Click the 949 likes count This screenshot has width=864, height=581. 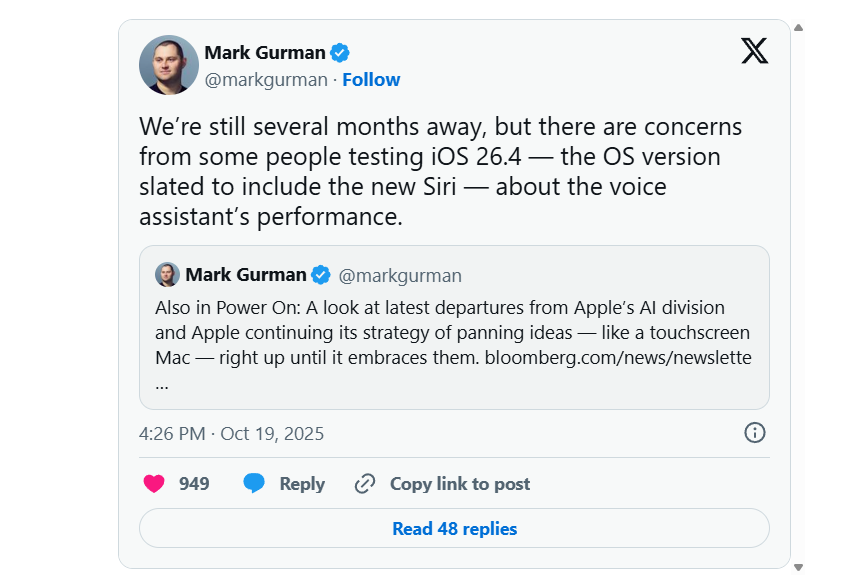point(194,484)
